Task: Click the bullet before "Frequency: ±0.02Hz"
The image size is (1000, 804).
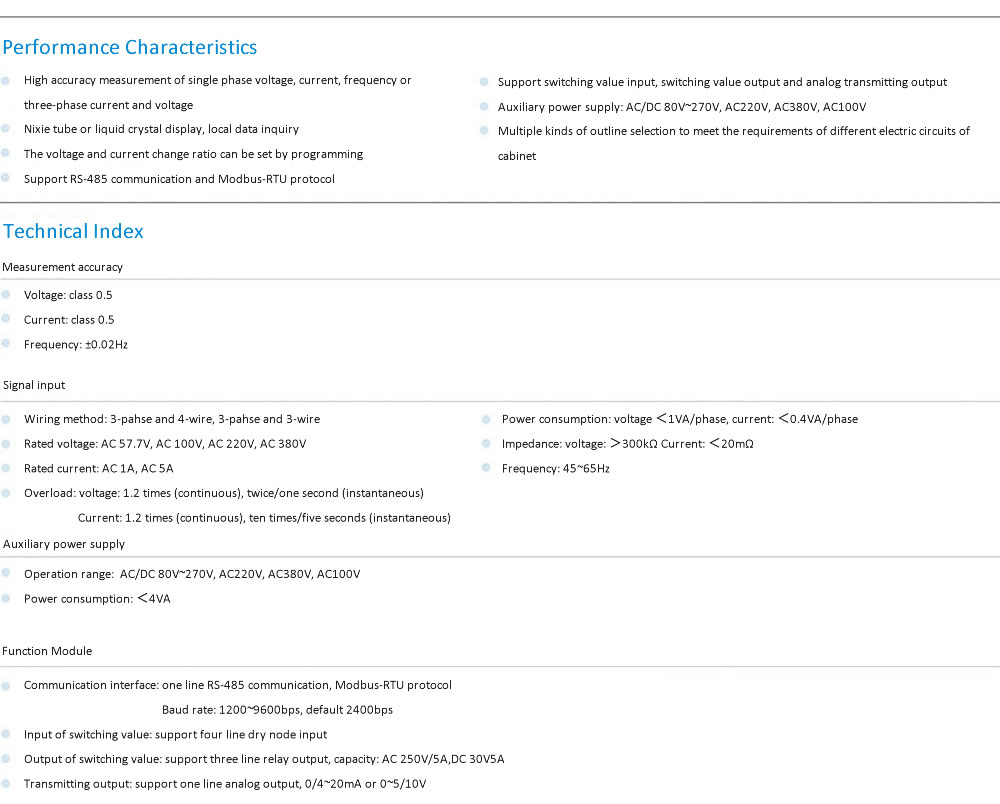Action: click(6, 344)
